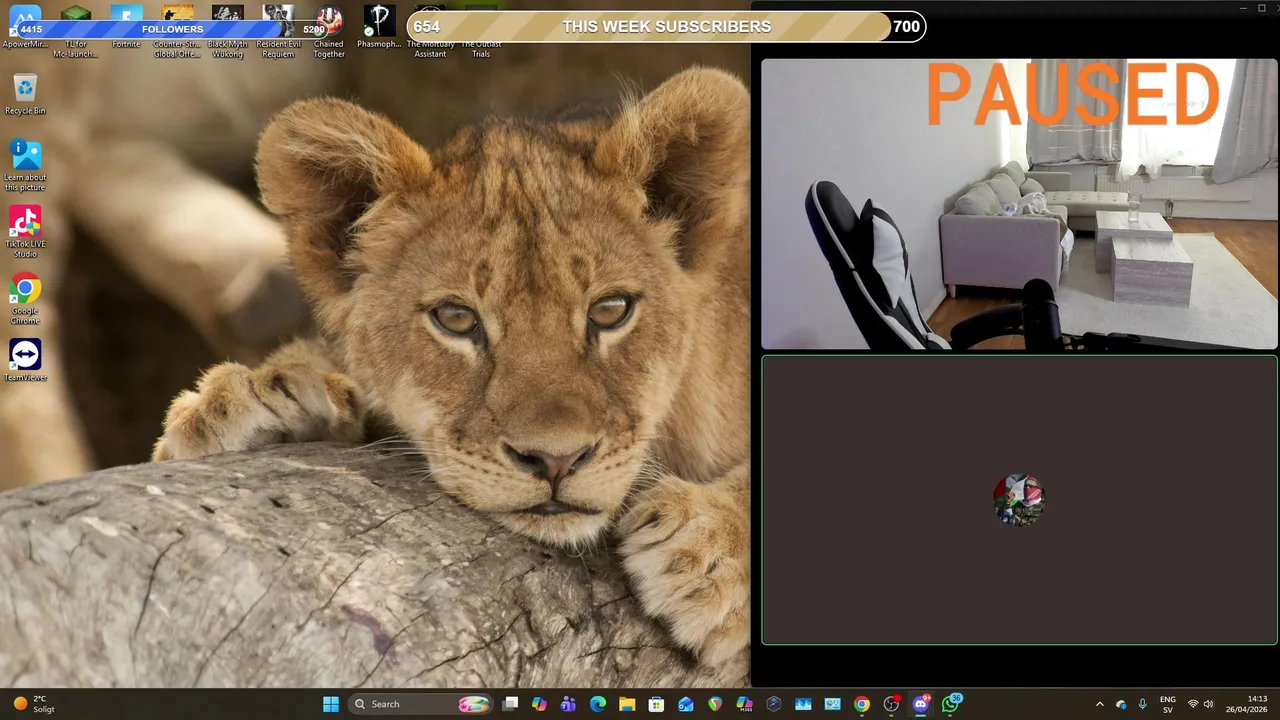Open the Windows Start menu

click(x=331, y=704)
